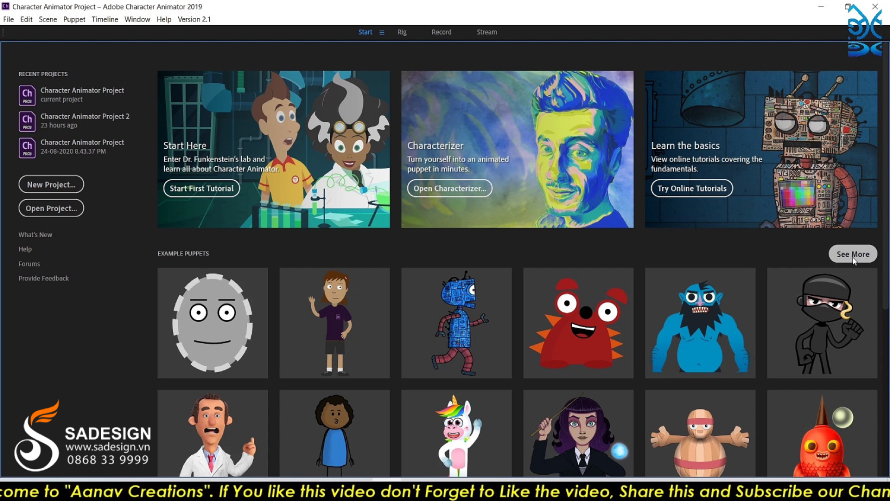Select the boy in blue shirt puppet
The width and height of the screenshot is (890, 501).
335,433
